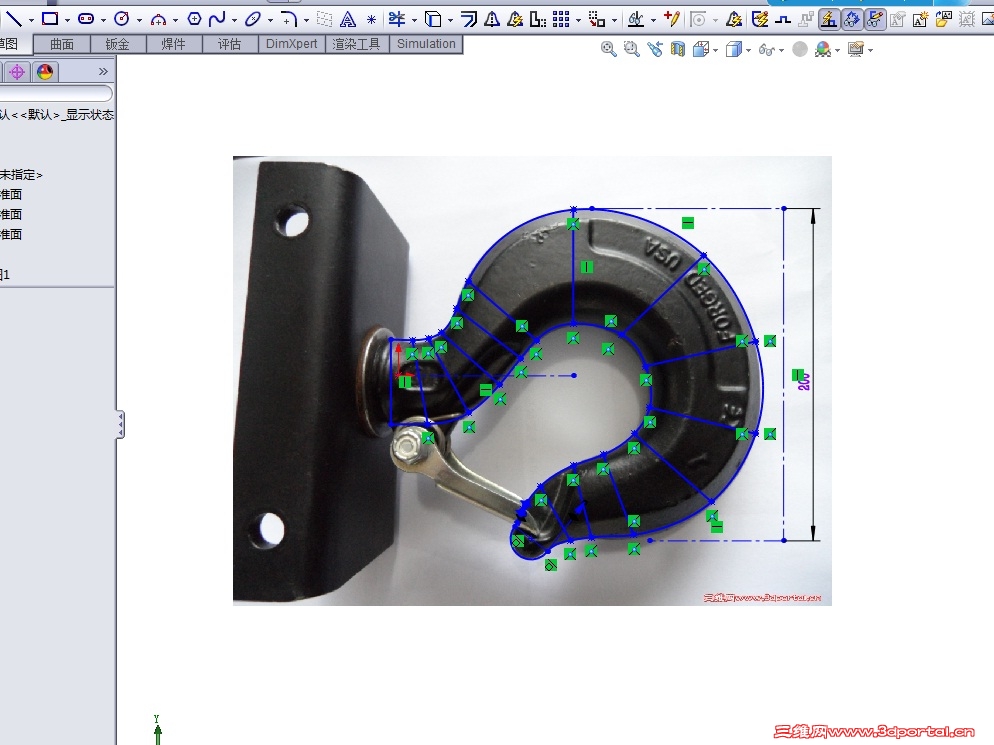Select the sketch Text tool
The image size is (994, 745).
[348, 20]
